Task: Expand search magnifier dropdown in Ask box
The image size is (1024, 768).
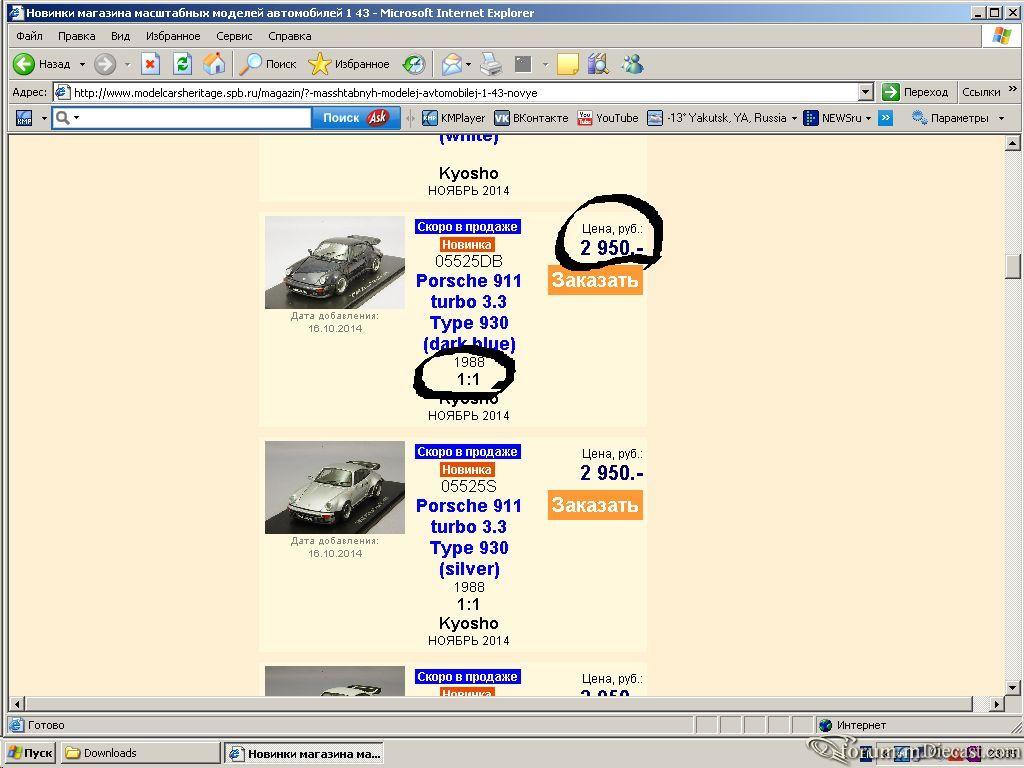Action: (76, 118)
